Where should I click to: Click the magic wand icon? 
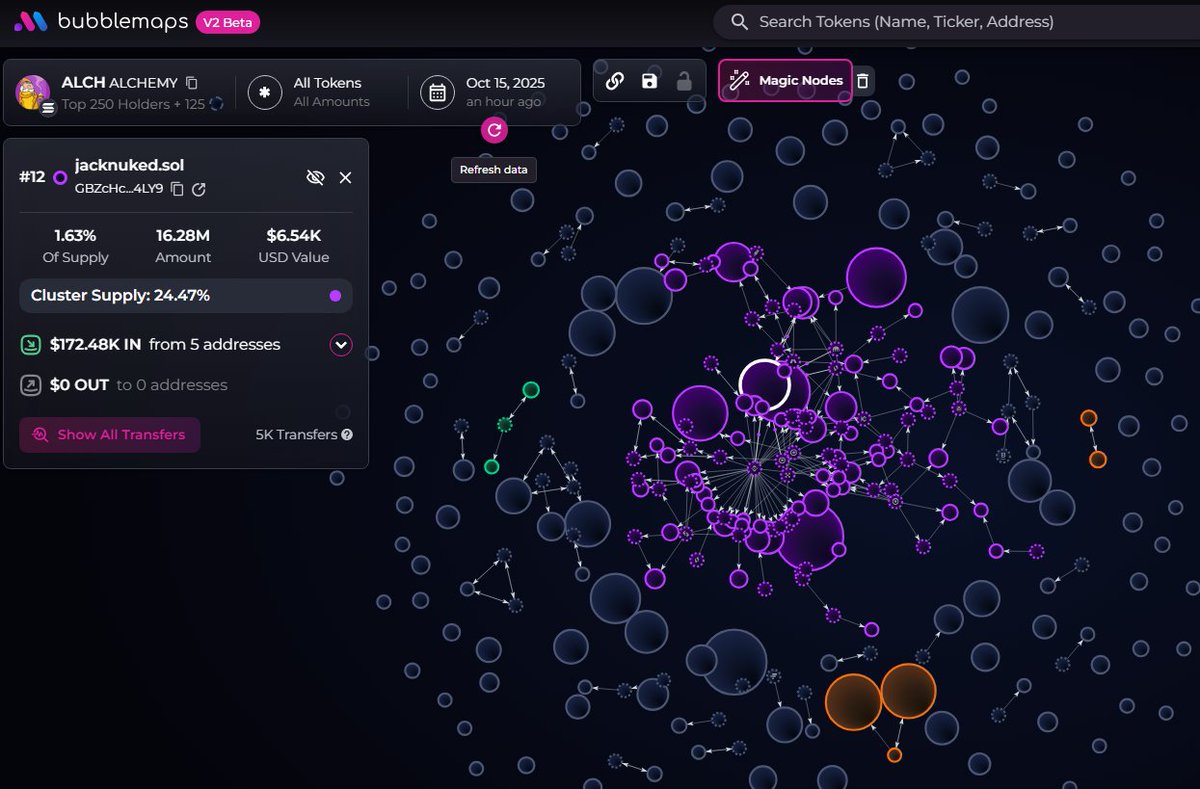(739, 80)
